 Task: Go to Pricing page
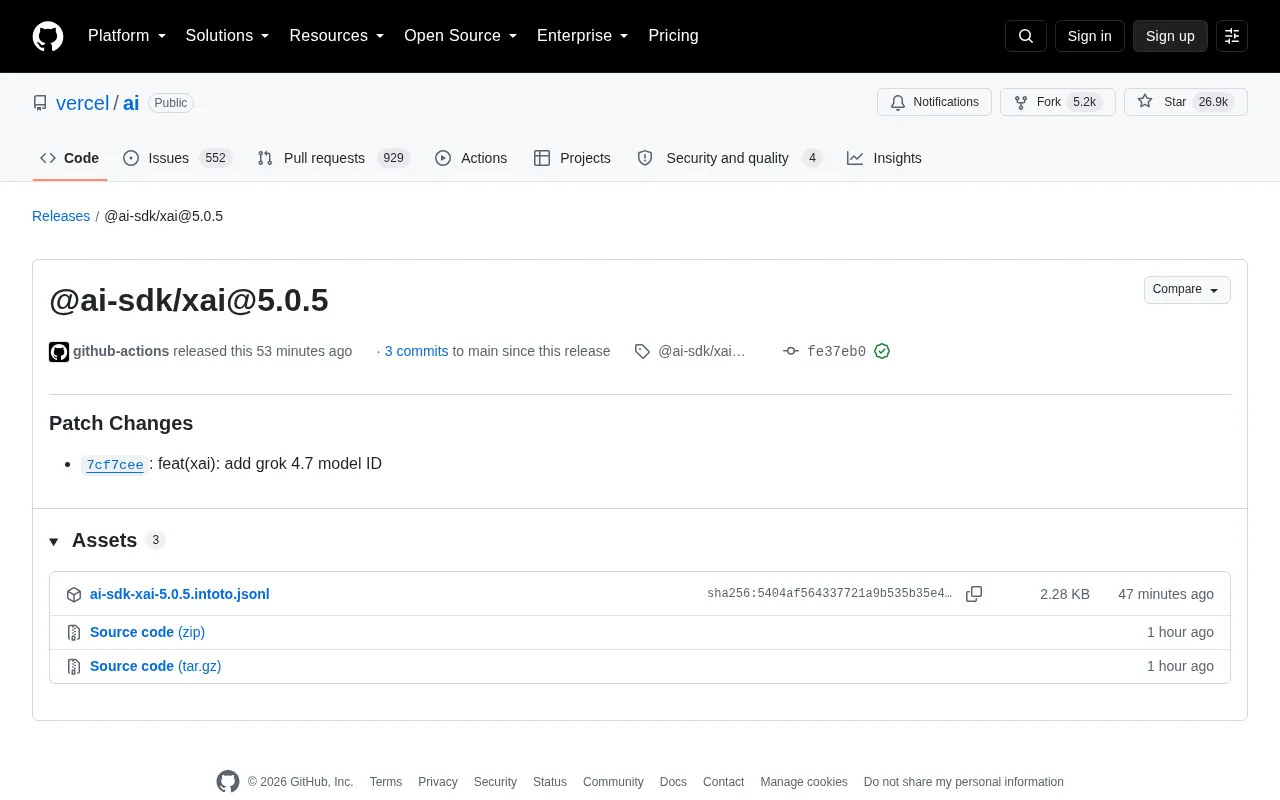point(673,36)
